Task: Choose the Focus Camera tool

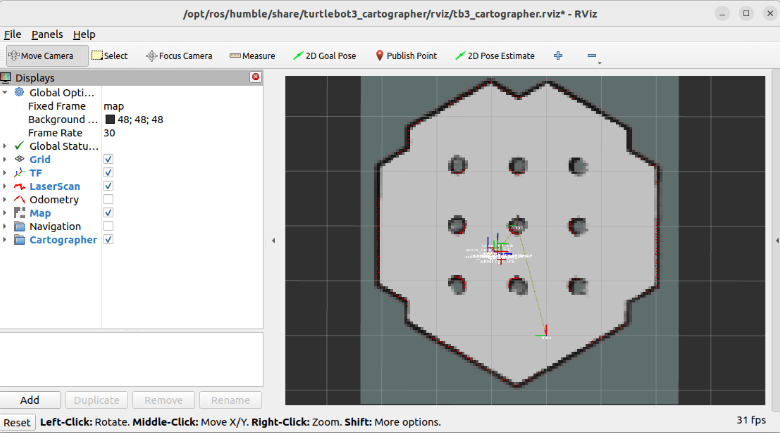Action: pyautogui.click(x=179, y=56)
